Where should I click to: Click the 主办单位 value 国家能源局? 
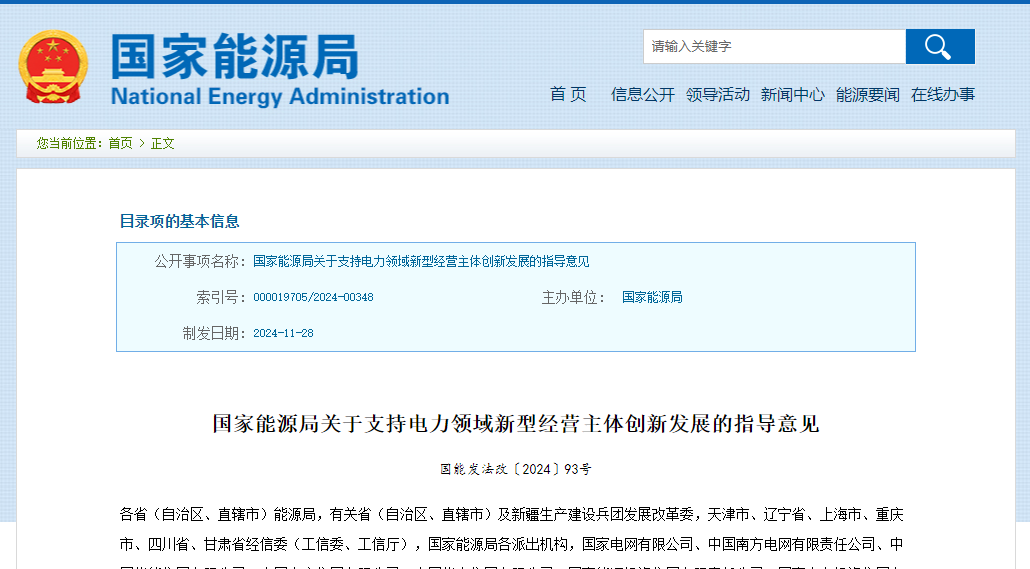coord(652,298)
